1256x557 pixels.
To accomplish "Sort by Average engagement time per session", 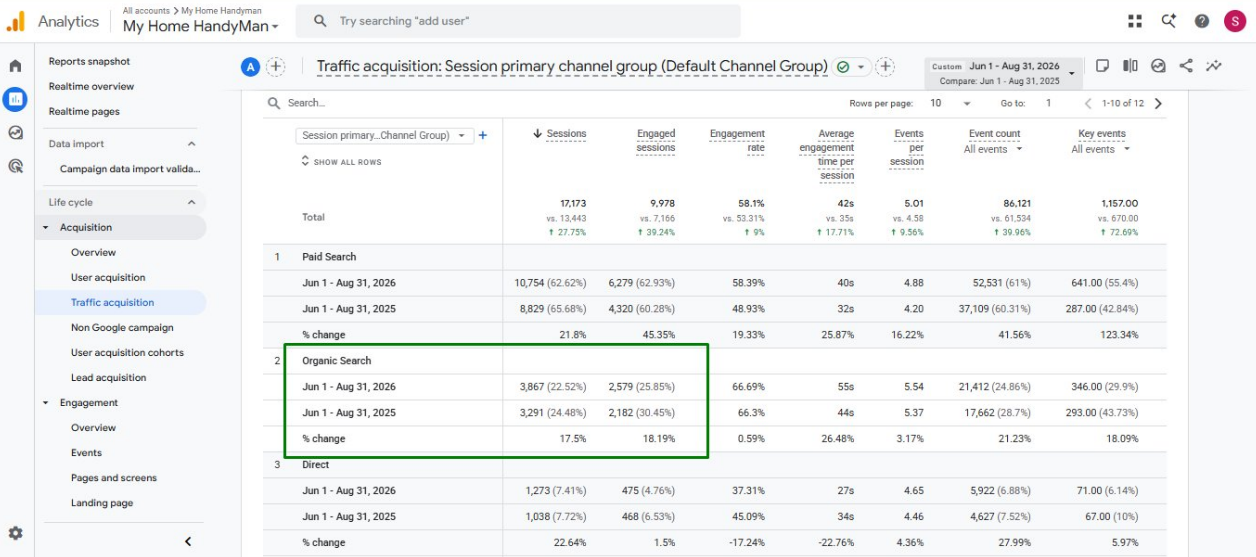I will pyautogui.click(x=827, y=154).
